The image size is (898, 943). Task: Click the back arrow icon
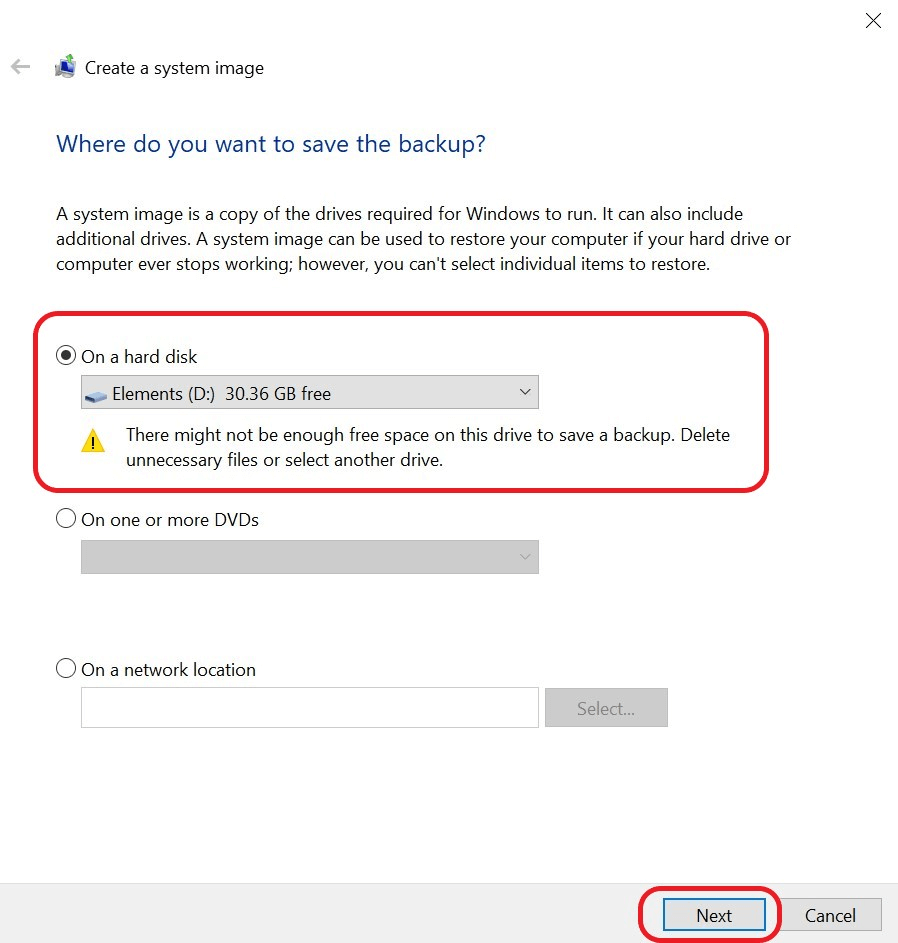click(20, 67)
